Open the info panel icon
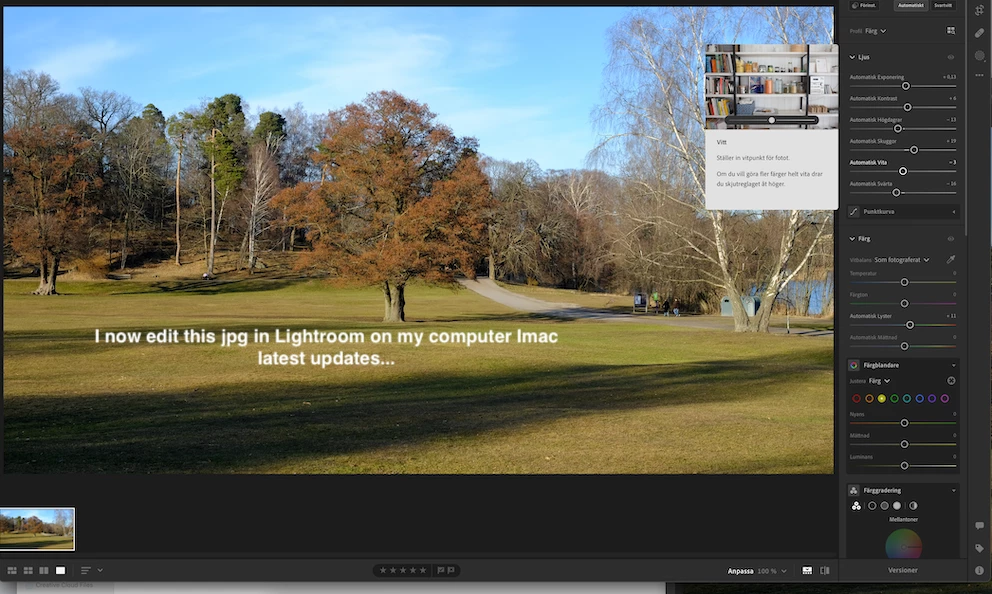The height and width of the screenshot is (594, 992). [x=979, y=570]
